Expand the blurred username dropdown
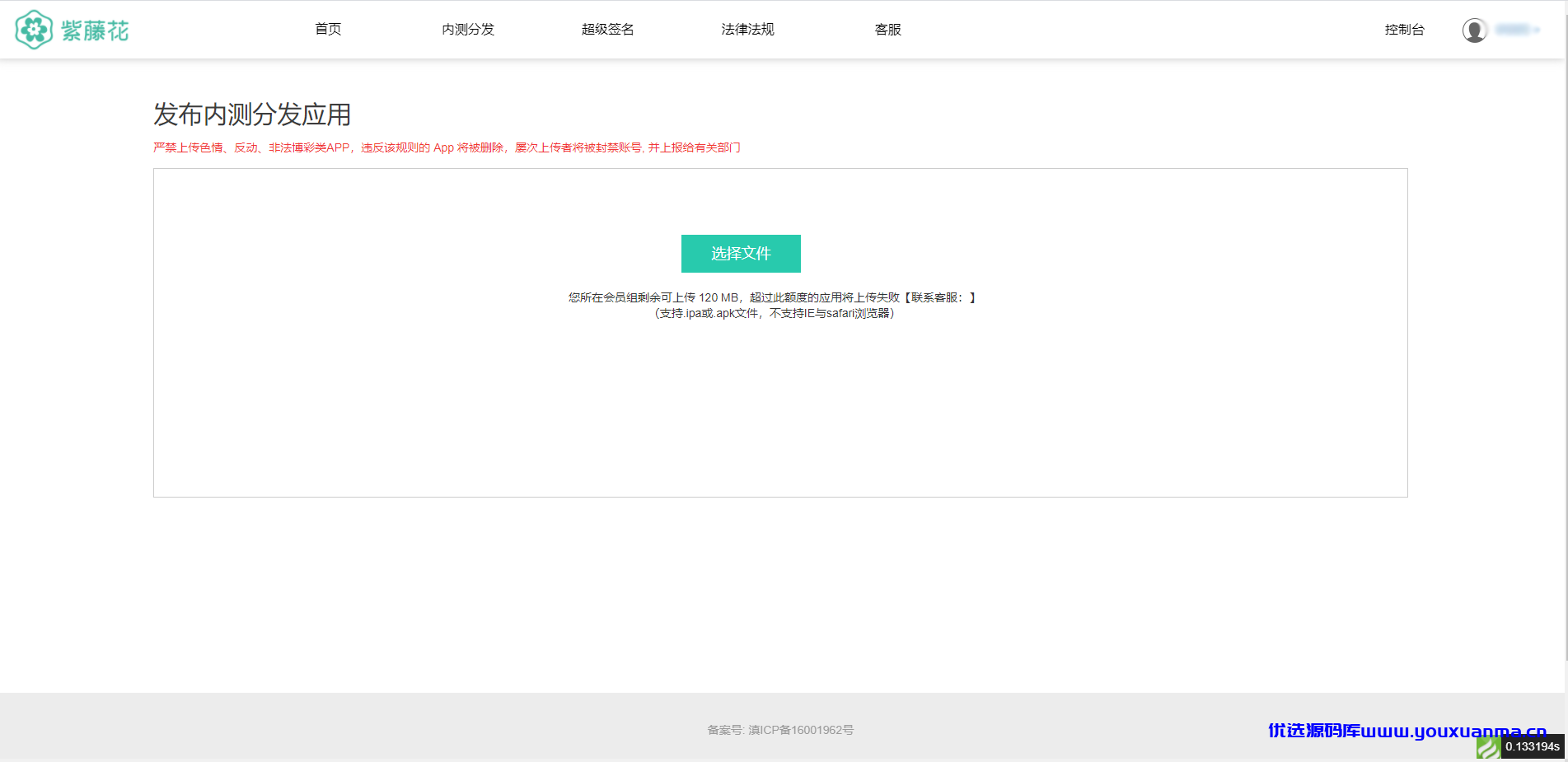This screenshot has height=762, width=1568. tap(1518, 30)
